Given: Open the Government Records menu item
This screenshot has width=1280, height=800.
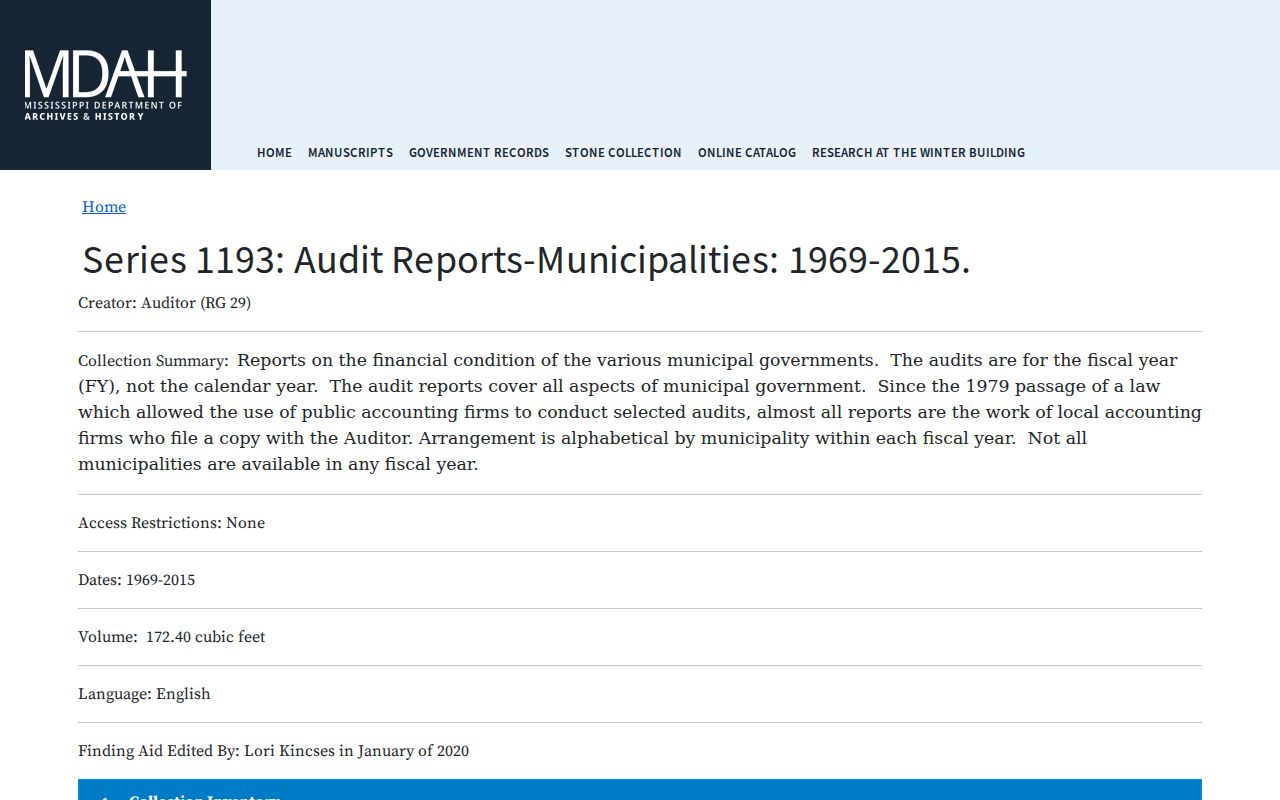Looking at the screenshot, I should pyautogui.click(x=479, y=153).
